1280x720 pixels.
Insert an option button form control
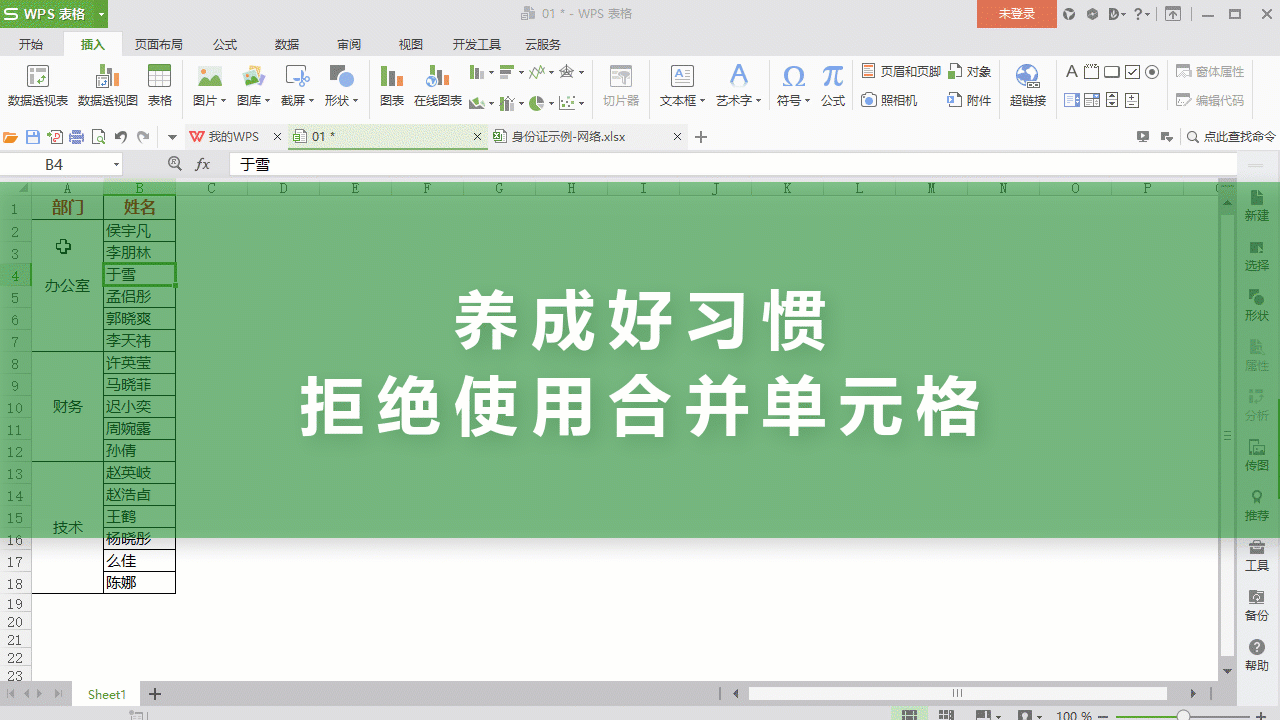[1152, 72]
